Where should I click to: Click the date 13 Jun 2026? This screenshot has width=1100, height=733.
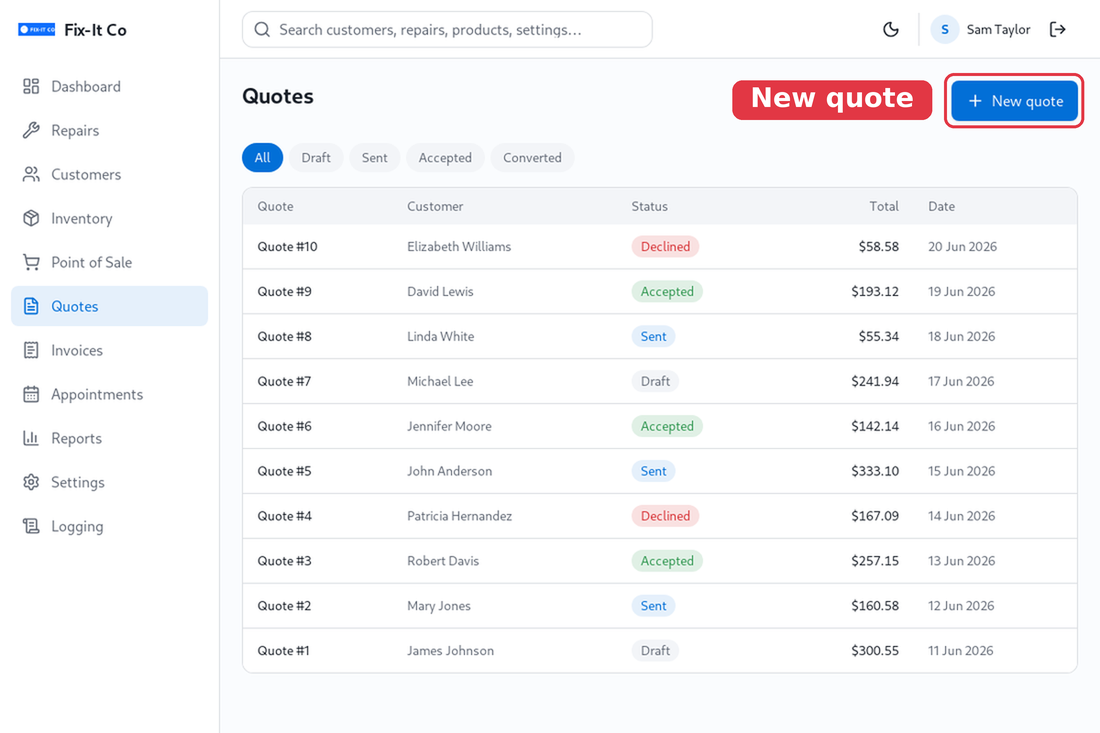961,561
